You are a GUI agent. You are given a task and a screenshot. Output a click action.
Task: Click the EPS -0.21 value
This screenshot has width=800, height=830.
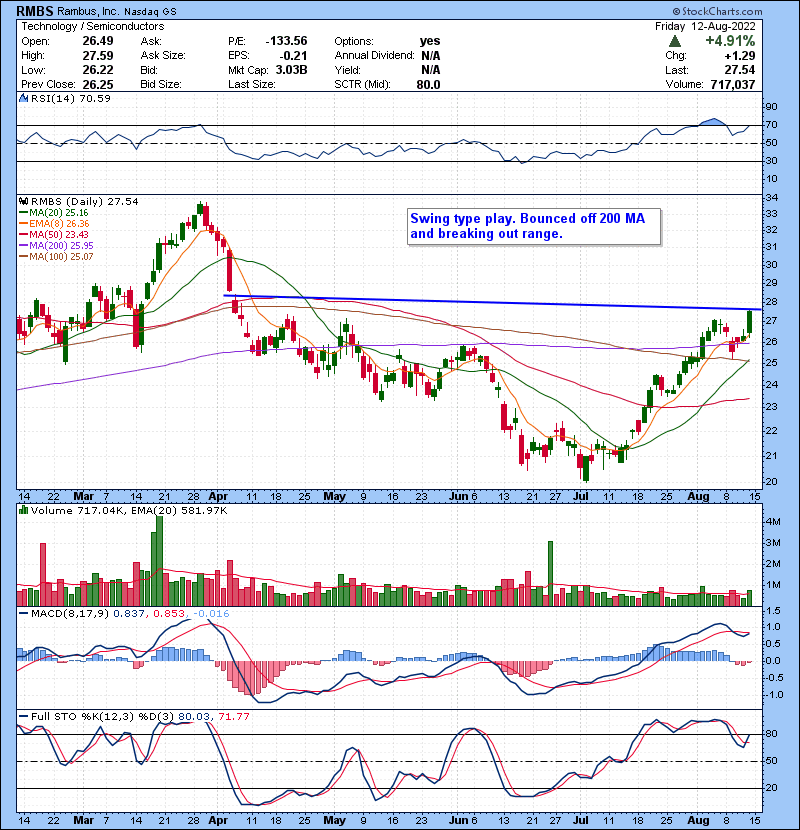point(293,56)
